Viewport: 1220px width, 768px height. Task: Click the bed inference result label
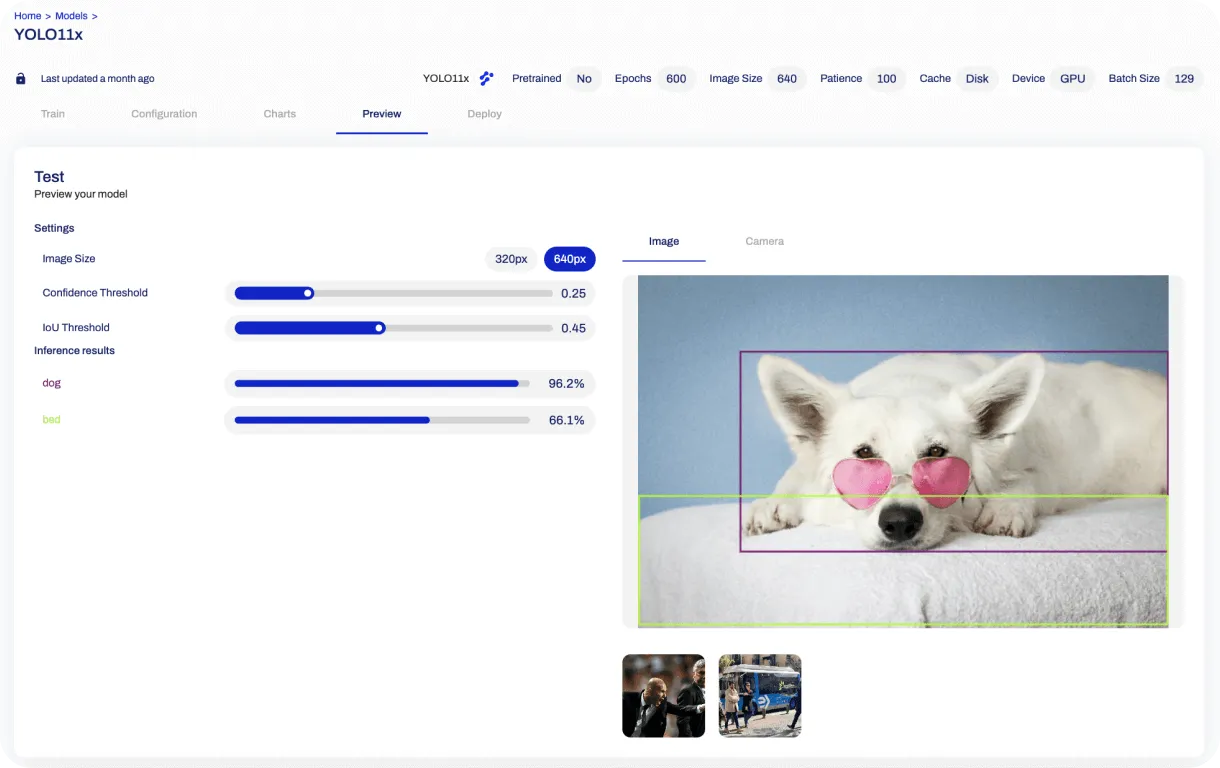(51, 420)
